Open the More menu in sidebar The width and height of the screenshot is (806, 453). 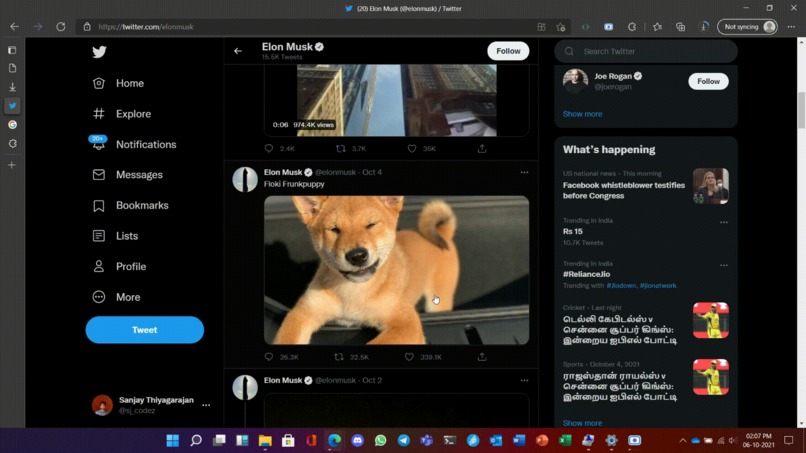point(116,297)
